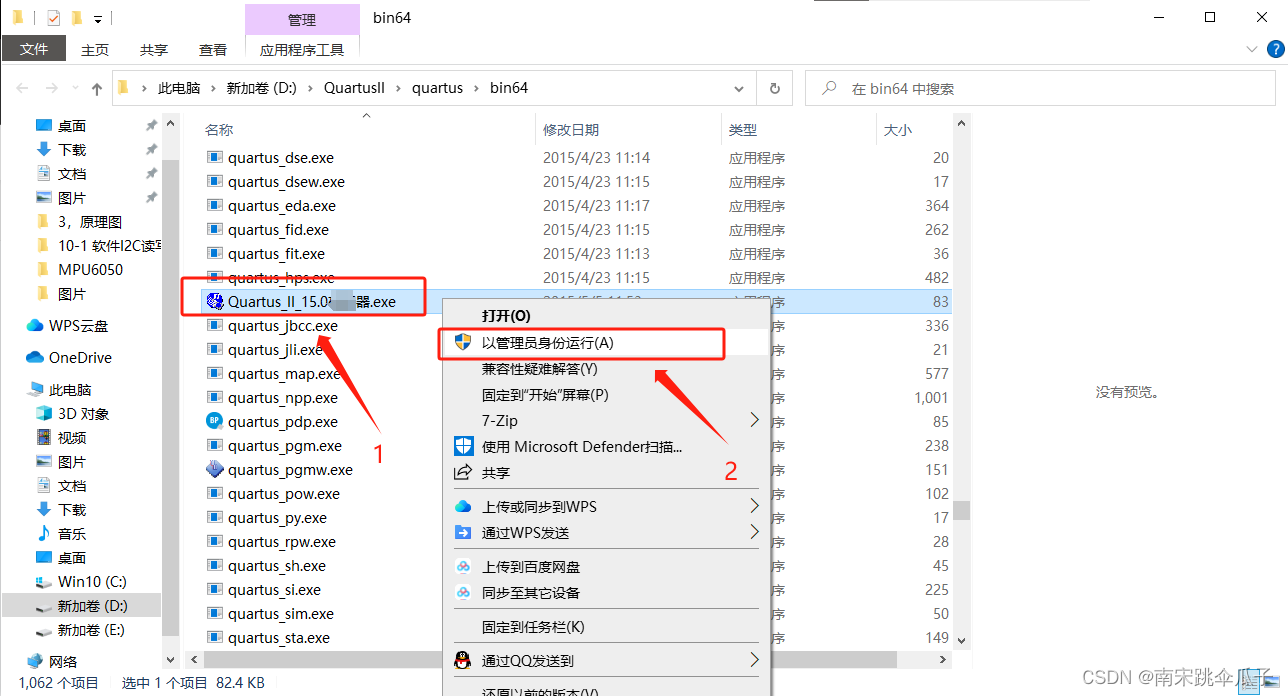Expand the ribbon with the chevron
This screenshot has height=696, width=1288.
(1252, 49)
